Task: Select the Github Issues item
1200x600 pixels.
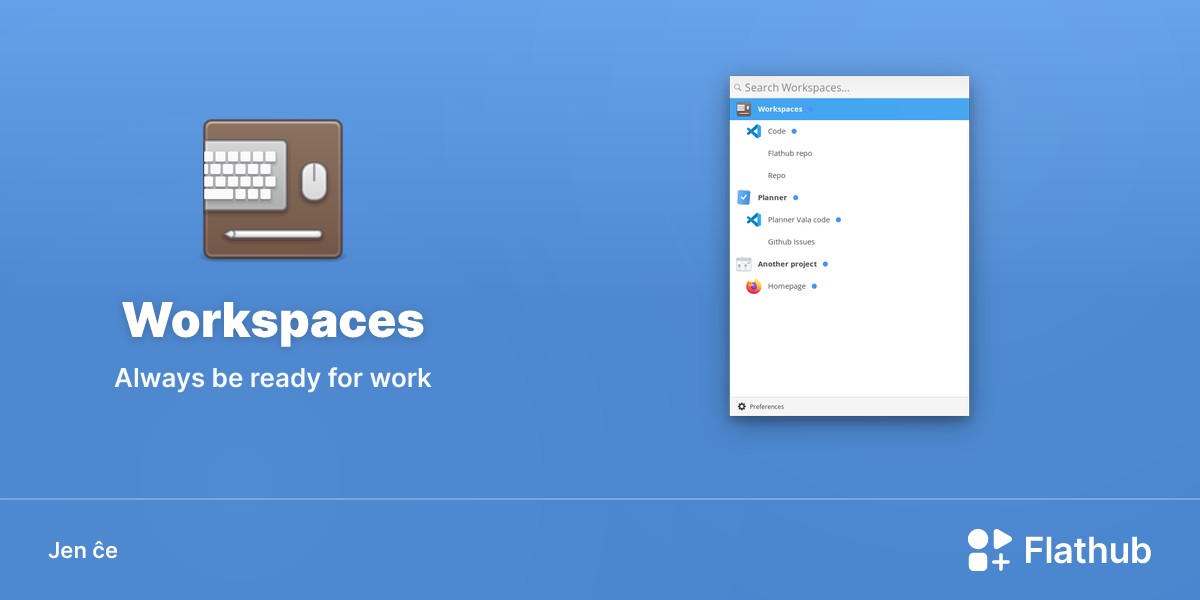Action: 791,242
